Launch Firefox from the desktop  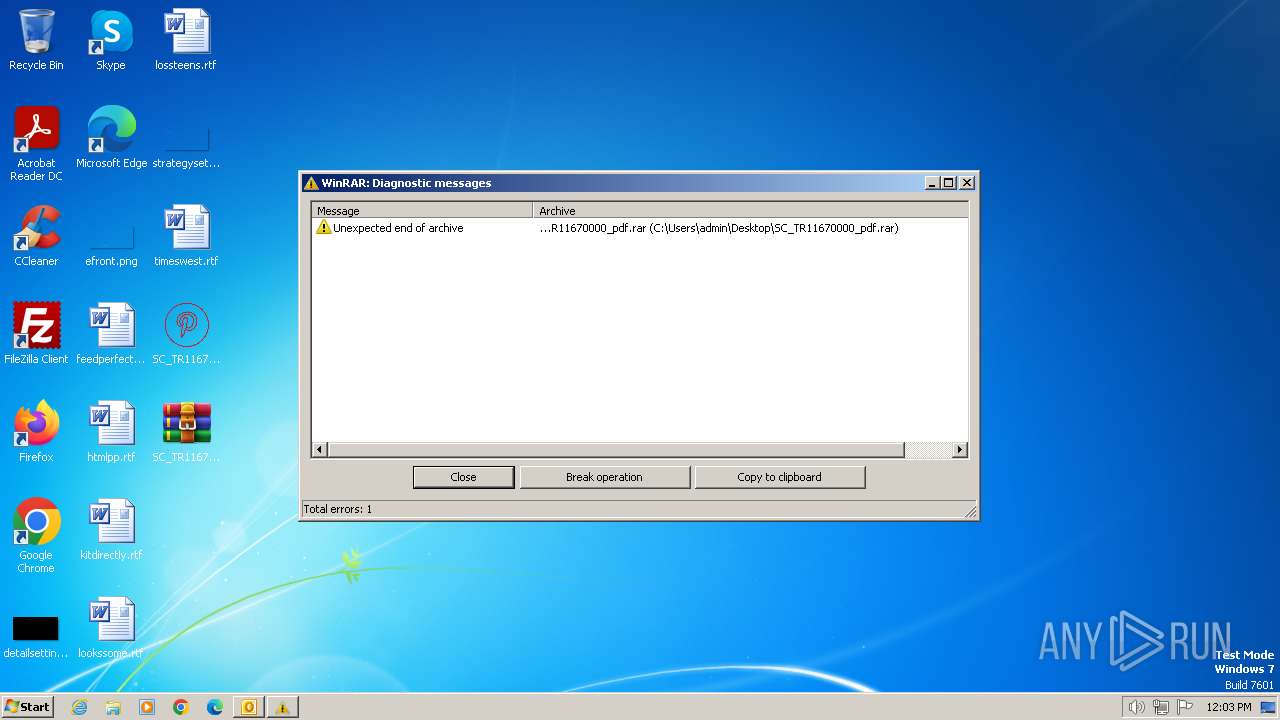pos(36,433)
